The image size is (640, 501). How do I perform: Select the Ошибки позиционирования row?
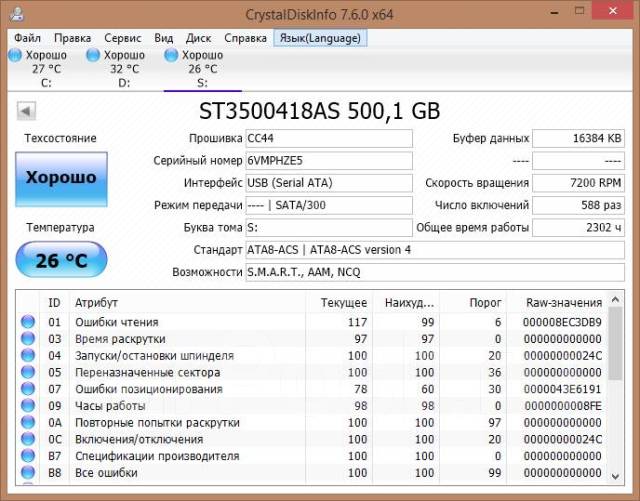click(312, 389)
